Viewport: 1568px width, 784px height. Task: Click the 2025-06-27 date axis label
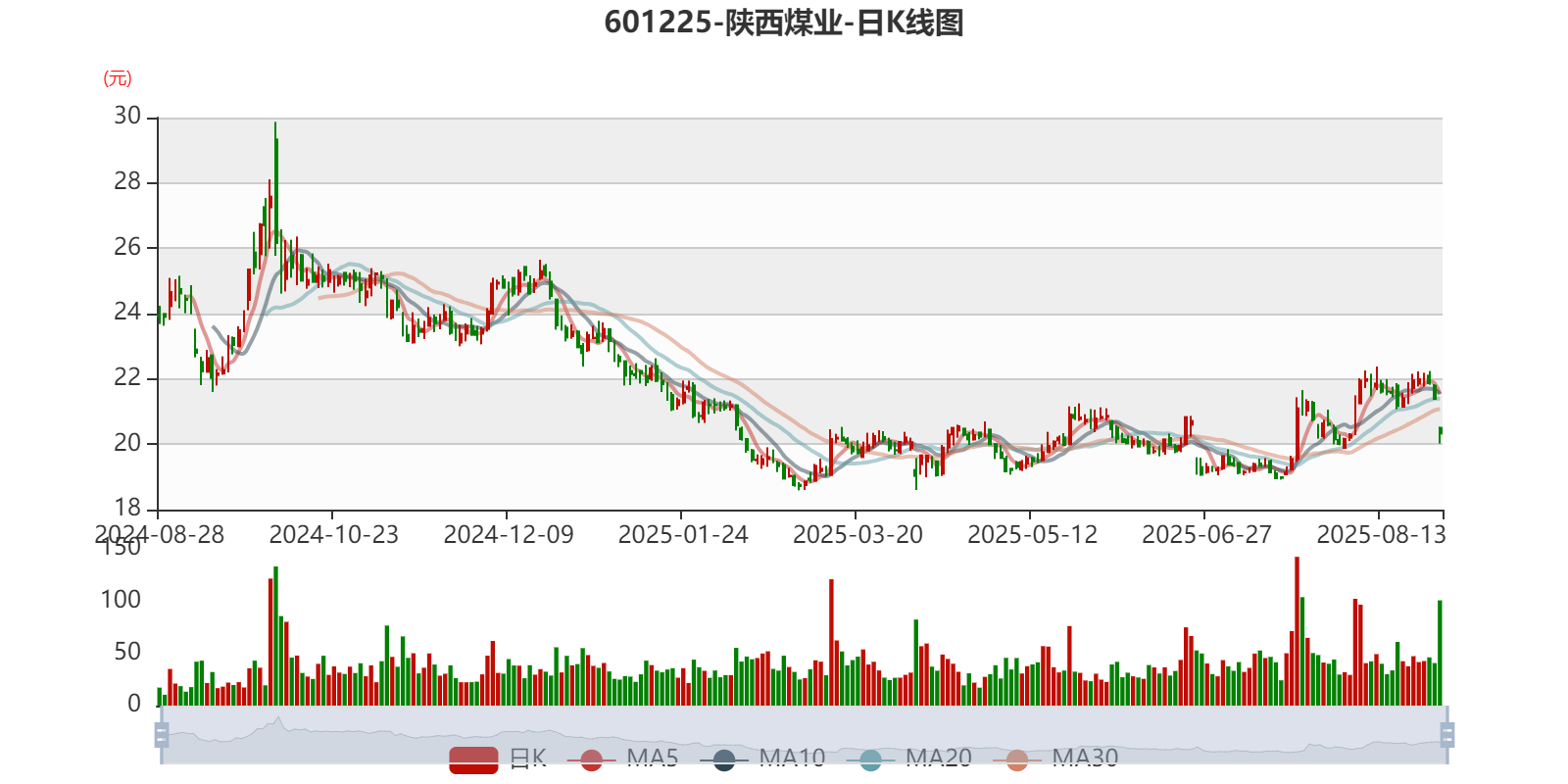click(1206, 534)
